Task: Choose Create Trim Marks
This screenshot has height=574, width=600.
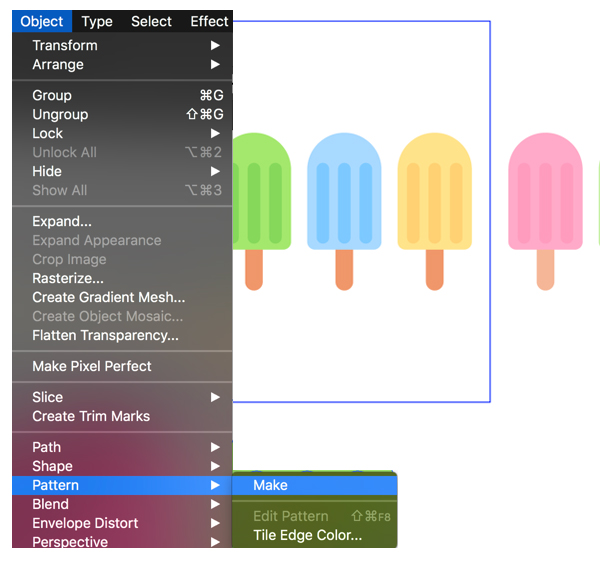Action: click(x=91, y=416)
